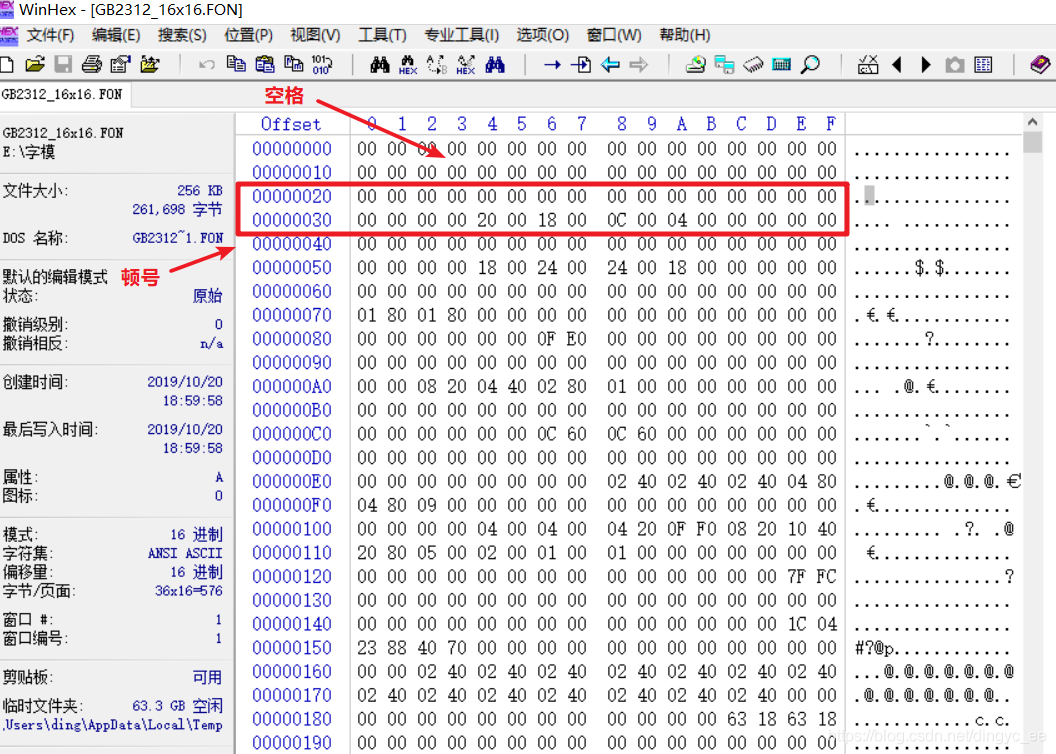This screenshot has height=754, width=1056.
Task: Click the camera Snapshot icon
Action: click(x=954, y=65)
